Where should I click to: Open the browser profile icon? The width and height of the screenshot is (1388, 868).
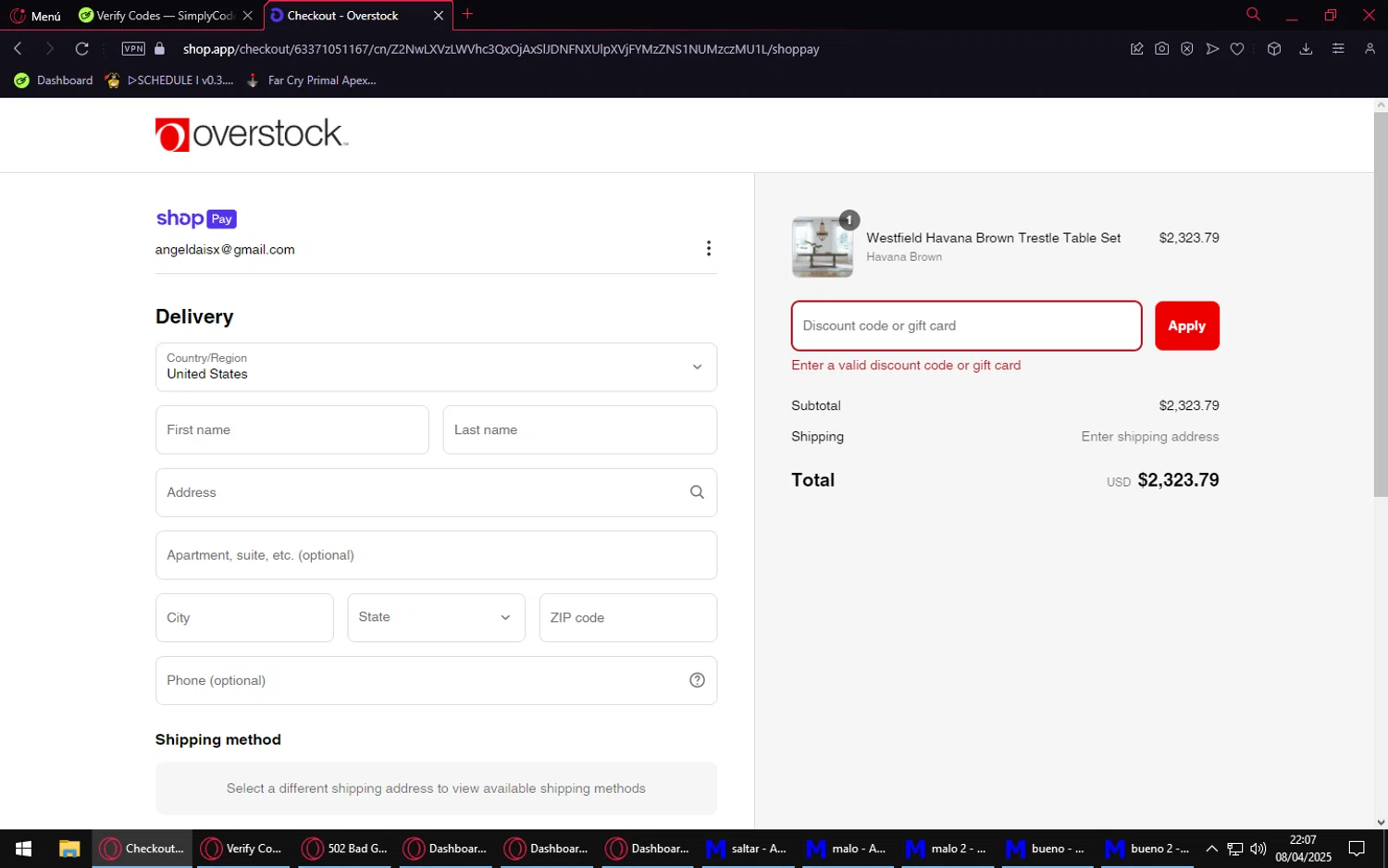point(1369,49)
